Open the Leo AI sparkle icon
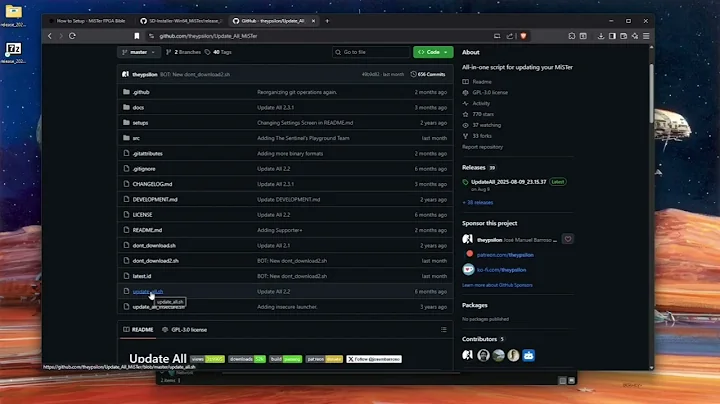This screenshot has height=404, width=720. (635, 36)
